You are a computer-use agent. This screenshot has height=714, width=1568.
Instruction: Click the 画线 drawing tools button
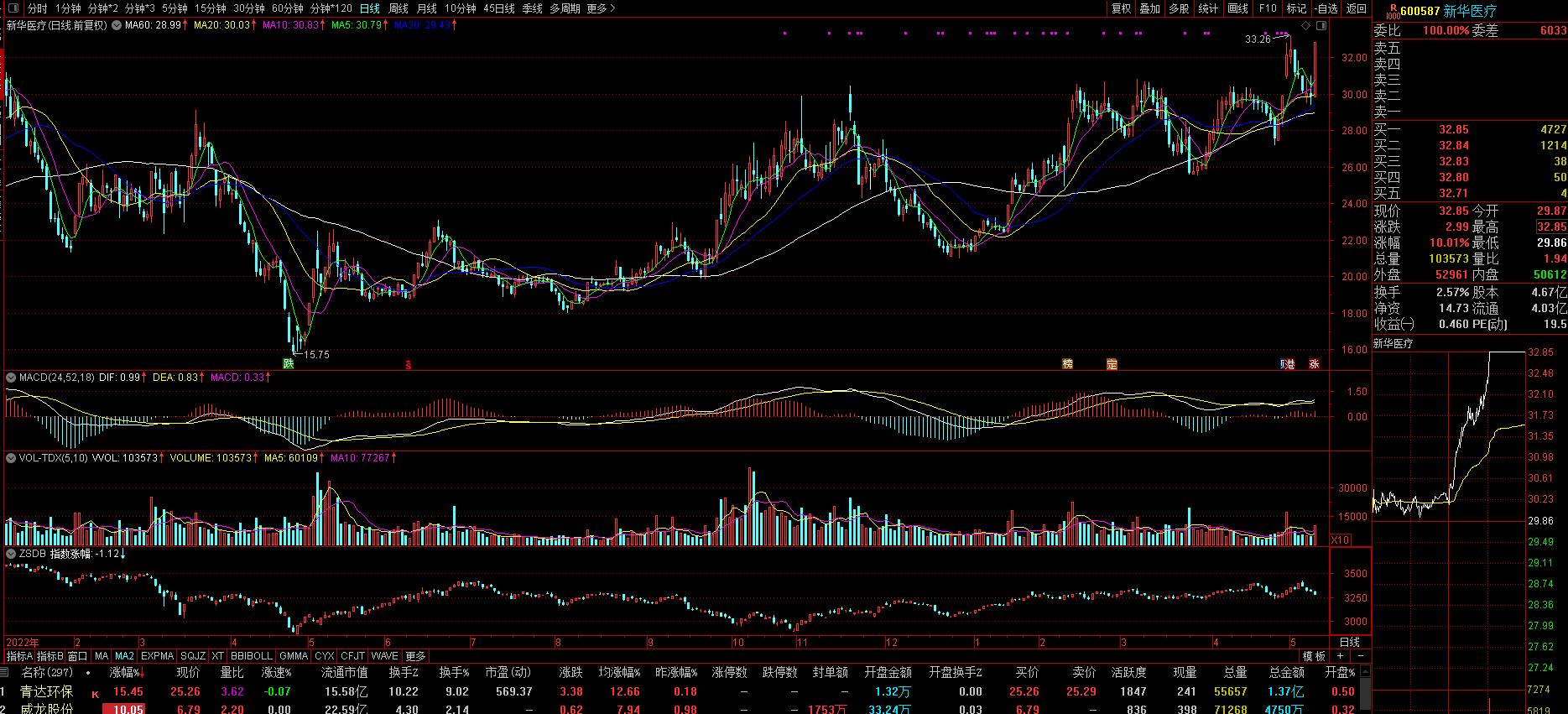pos(1237,8)
